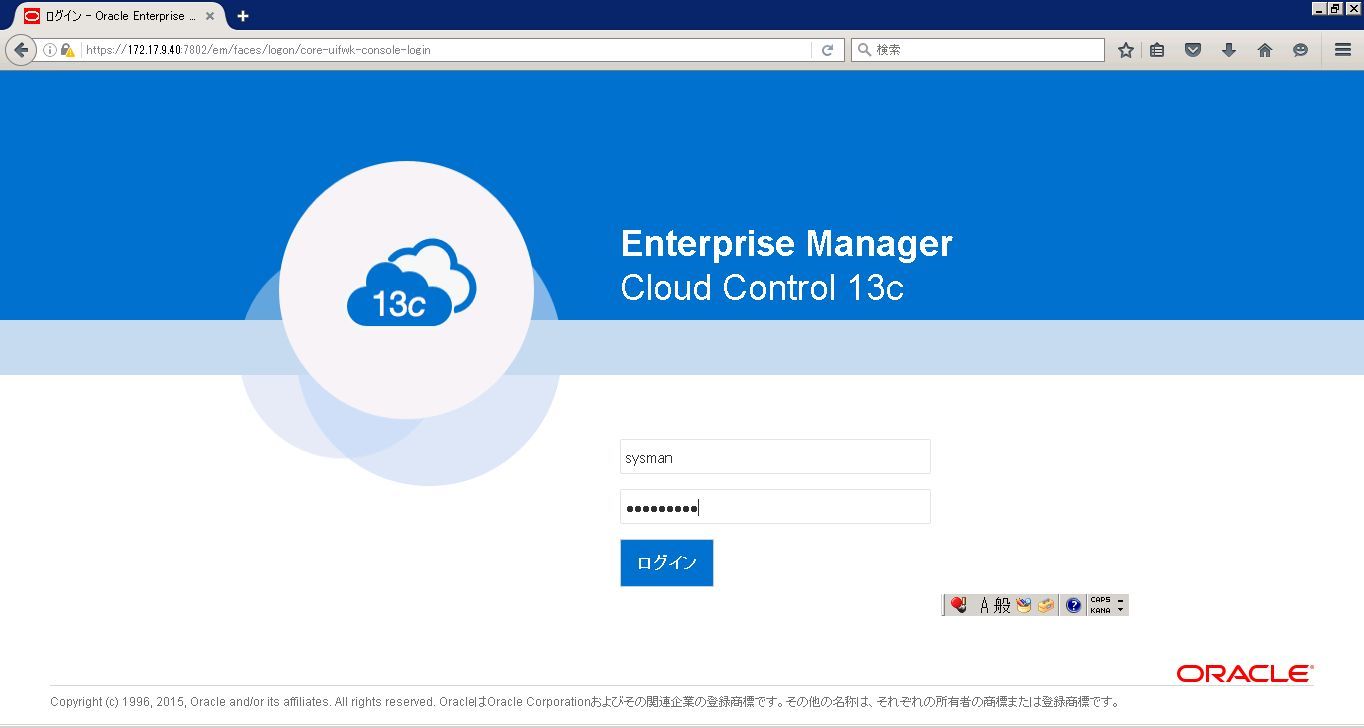
Task: Go back using the browser back arrow
Action: point(21,50)
